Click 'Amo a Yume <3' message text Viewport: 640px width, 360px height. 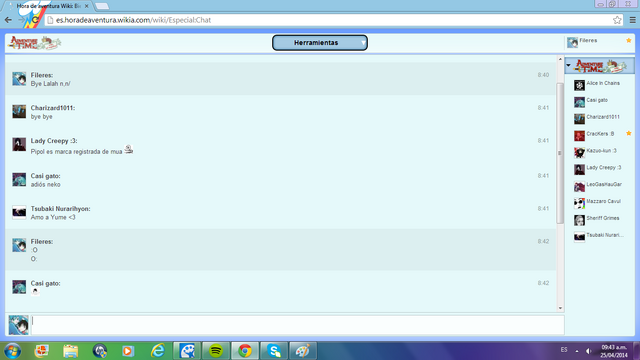[53, 217]
